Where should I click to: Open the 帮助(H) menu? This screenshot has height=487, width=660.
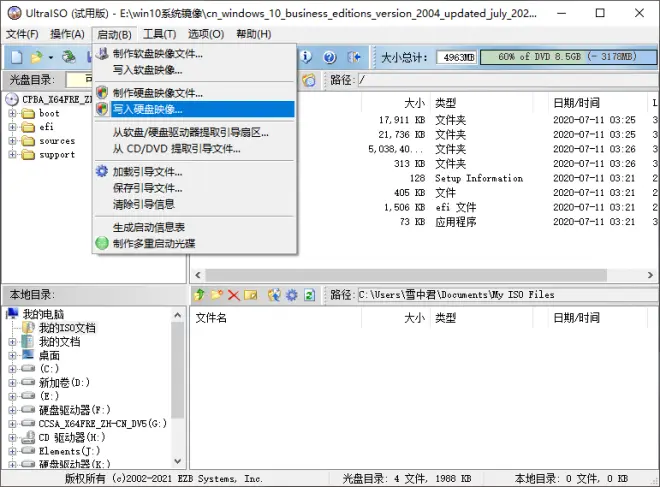click(x=253, y=34)
